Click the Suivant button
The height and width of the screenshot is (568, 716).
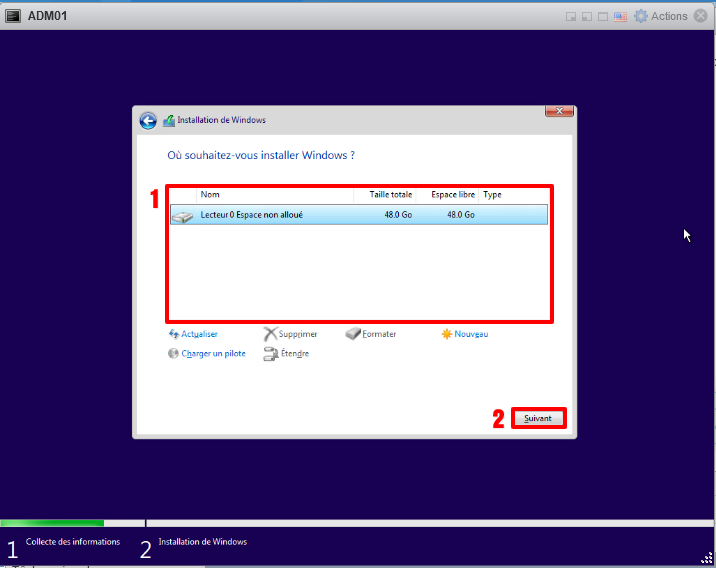(x=538, y=418)
